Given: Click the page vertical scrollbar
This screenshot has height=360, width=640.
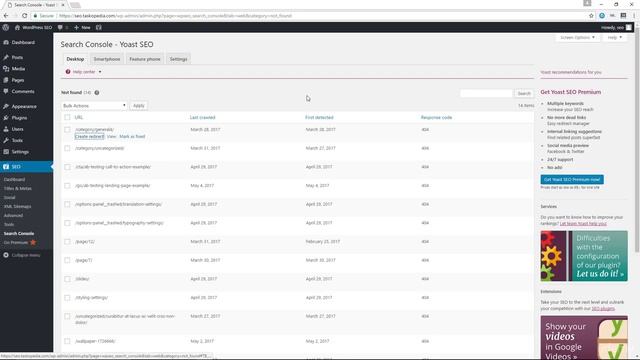Looking at the screenshot, I should coord(637,143).
